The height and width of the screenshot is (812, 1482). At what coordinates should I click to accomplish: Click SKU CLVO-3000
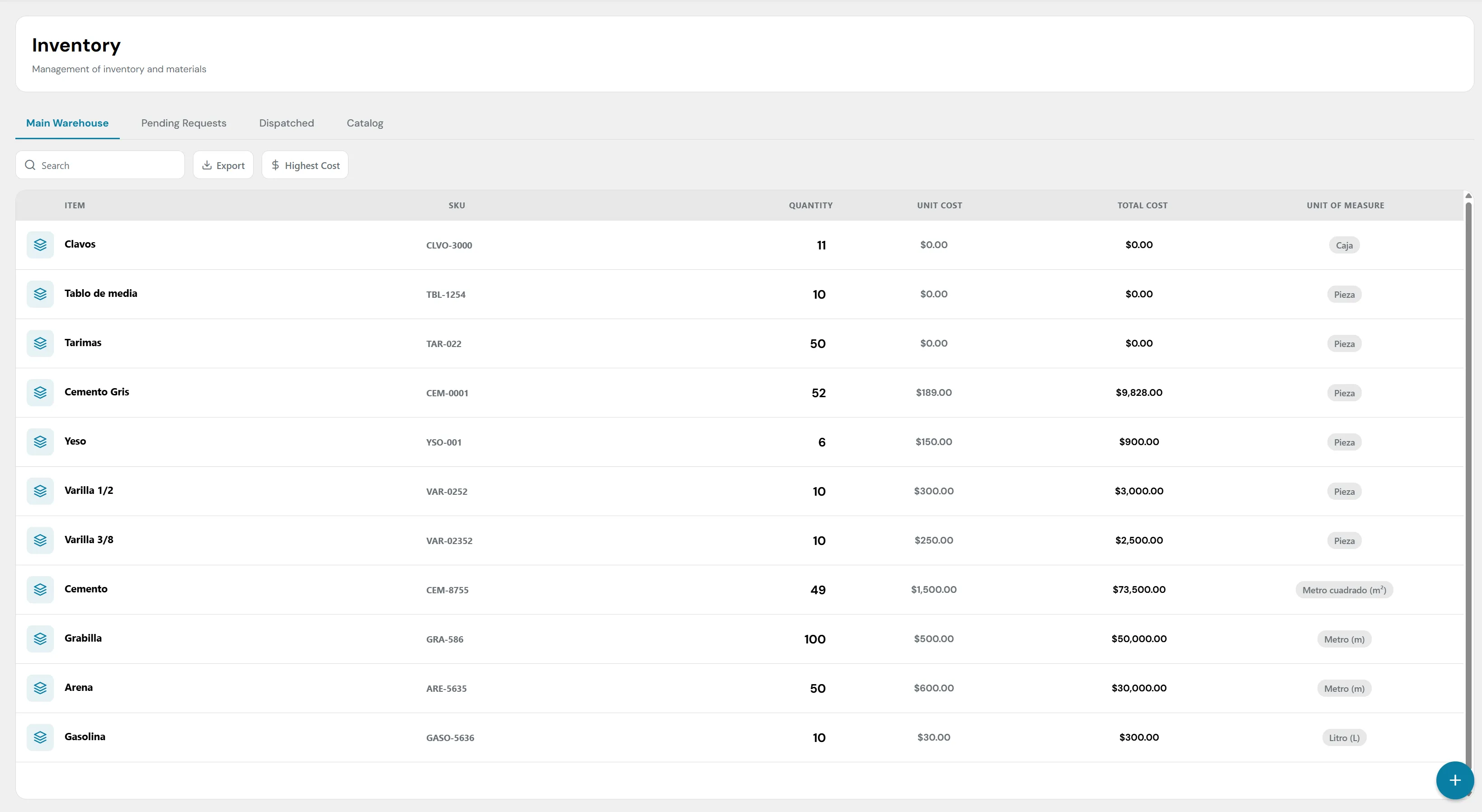coord(449,245)
